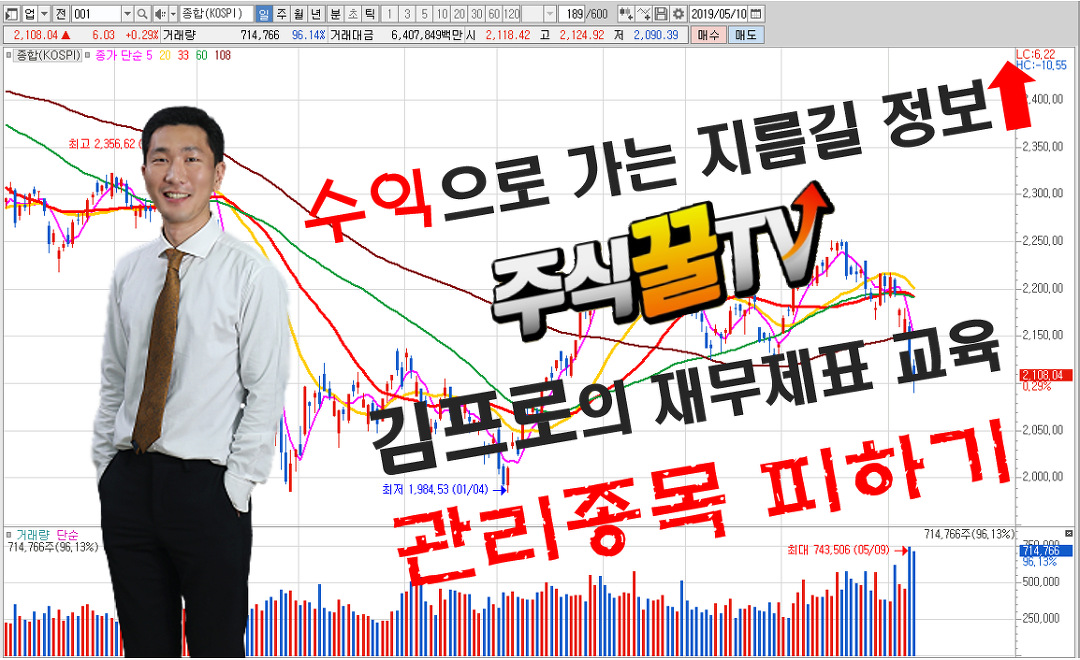Click small square beside 종합(KOSPI) legend
This screenshot has height=660, width=1080.
(x=8, y=55)
